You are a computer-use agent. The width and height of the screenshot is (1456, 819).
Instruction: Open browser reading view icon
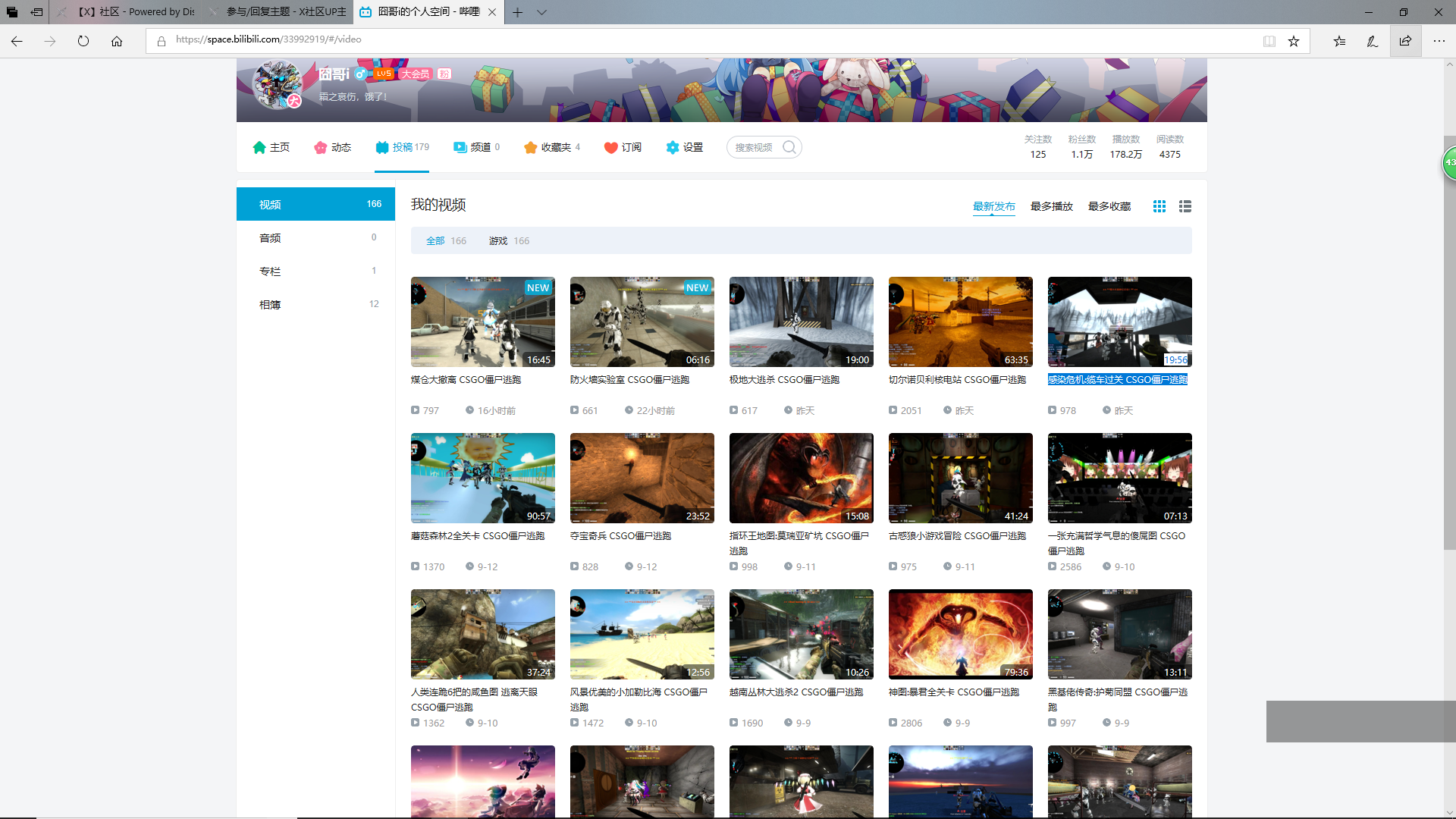[x=1269, y=41]
